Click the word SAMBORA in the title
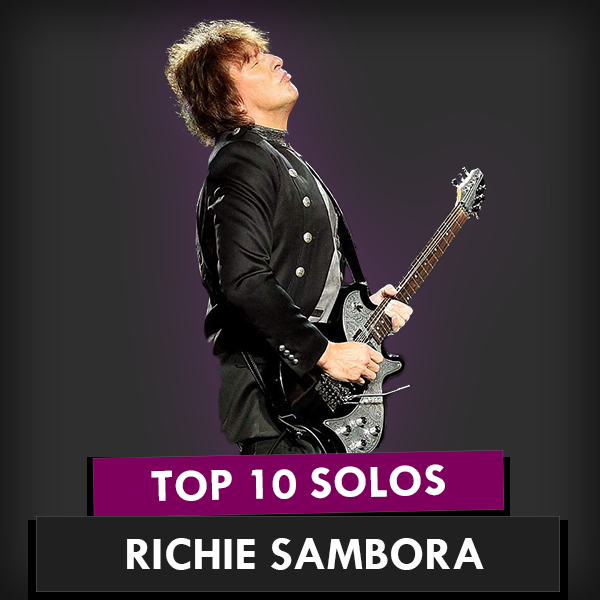The image size is (600, 600). click(x=377, y=554)
